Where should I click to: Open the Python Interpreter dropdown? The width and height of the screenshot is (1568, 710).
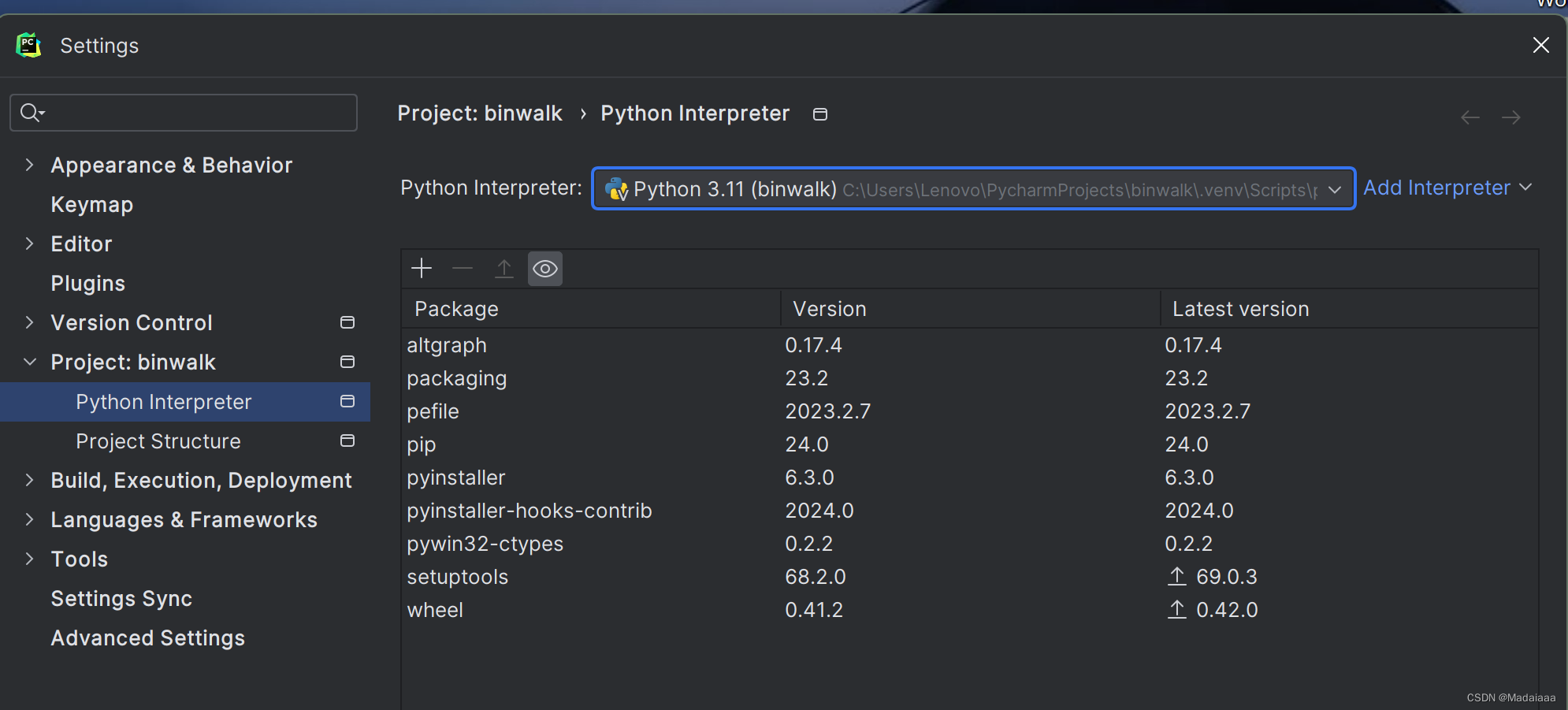point(973,189)
